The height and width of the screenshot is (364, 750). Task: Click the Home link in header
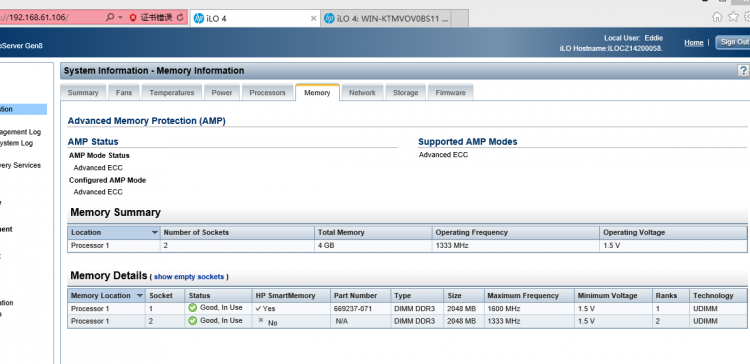click(694, 43)
